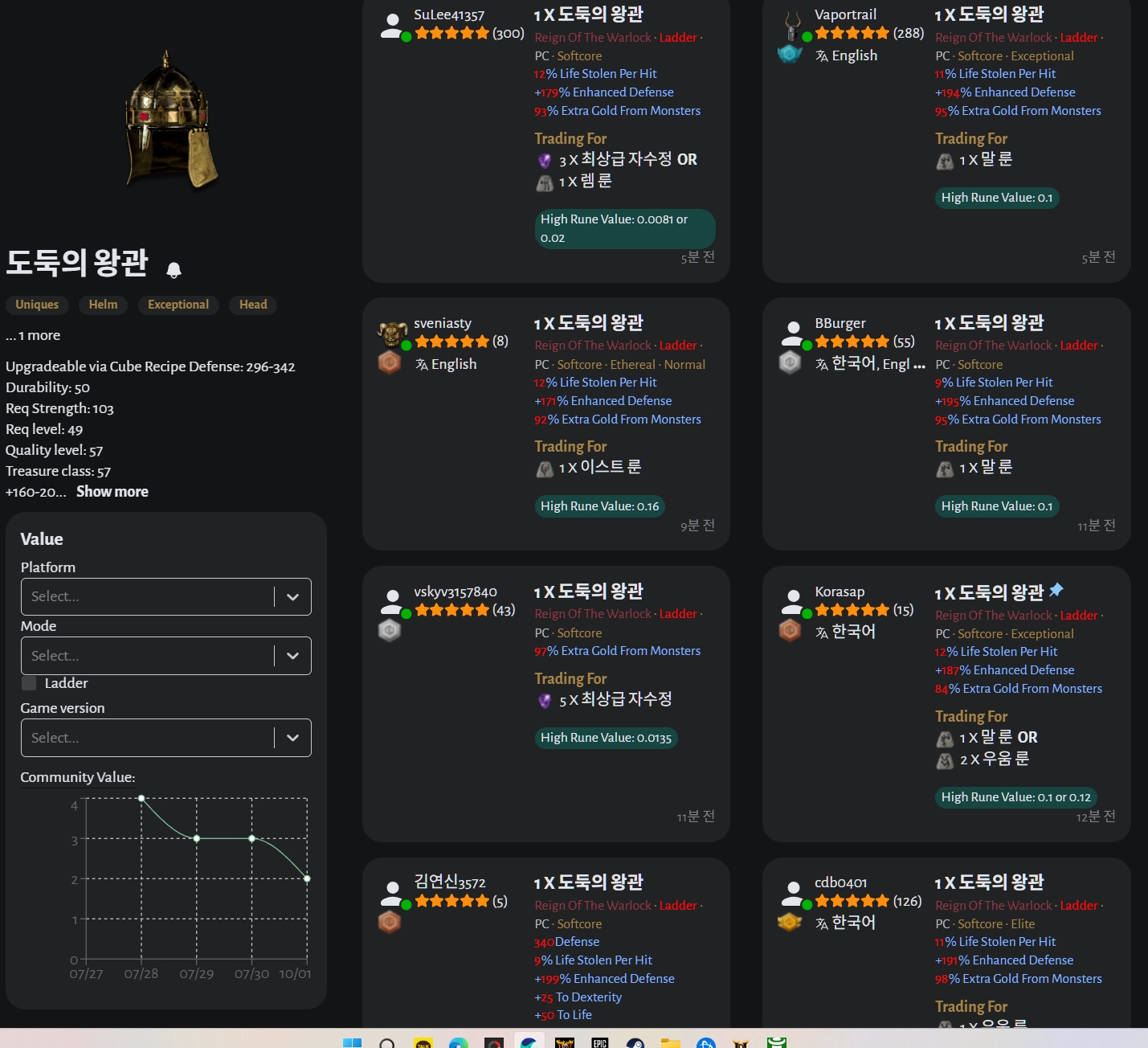Click the 07/28 data point on the value chart
Viewport: 1148px width, 1048px height.
pos(141,798)
